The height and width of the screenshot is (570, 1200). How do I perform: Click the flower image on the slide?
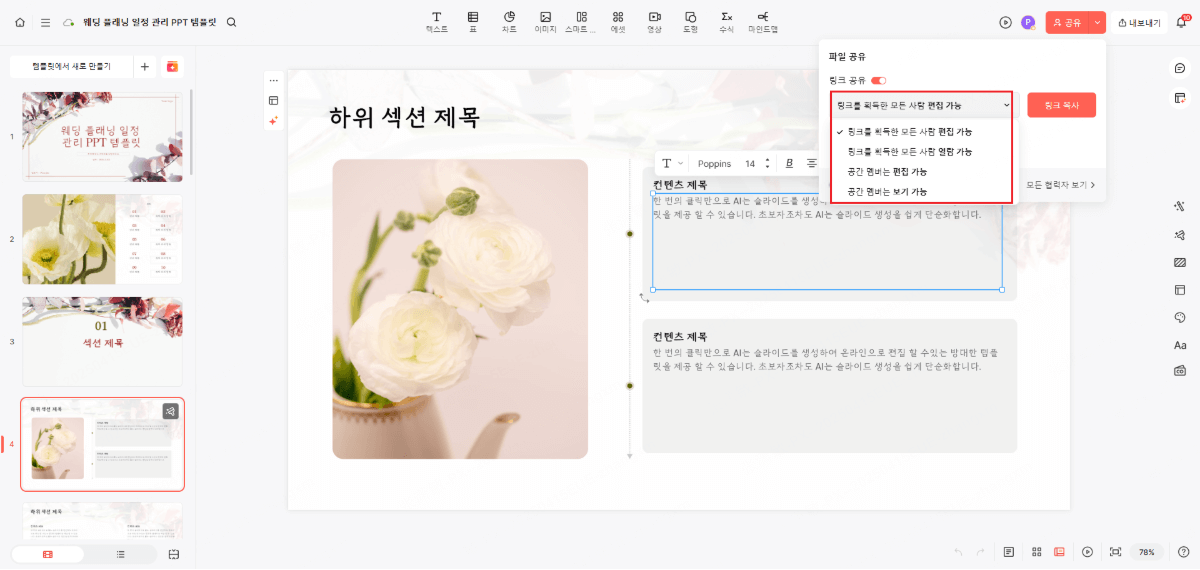tap(460, 309)
